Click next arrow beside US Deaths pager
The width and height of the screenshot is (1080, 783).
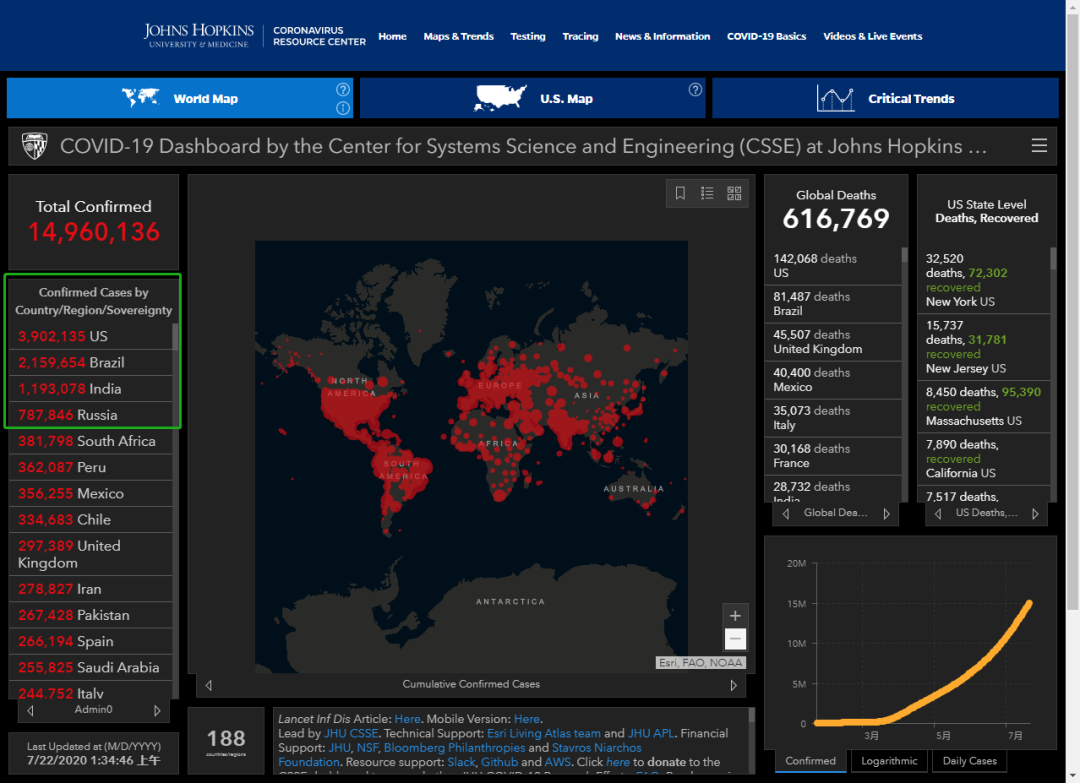(x=1035, y=514)
